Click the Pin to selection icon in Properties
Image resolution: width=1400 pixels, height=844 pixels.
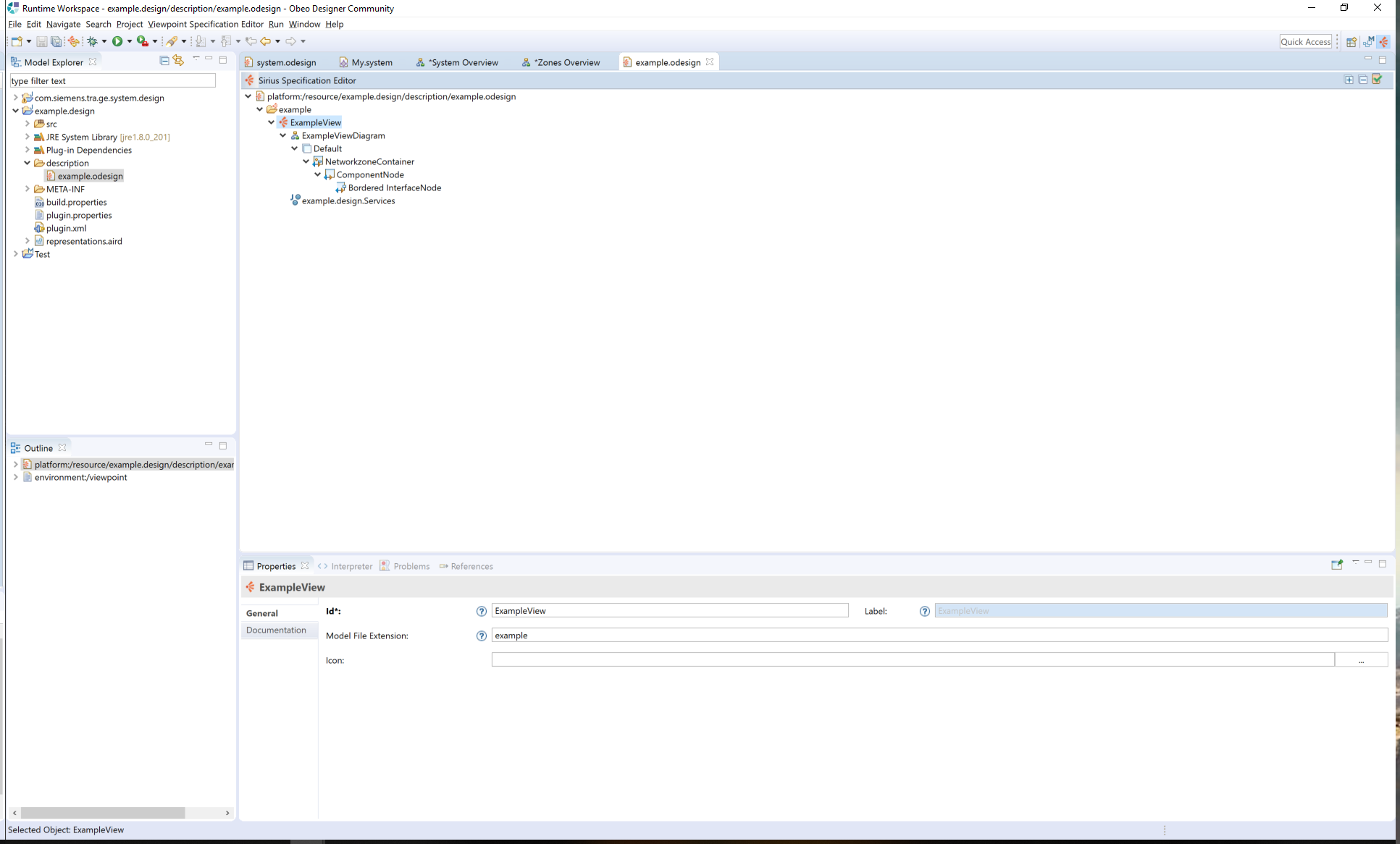tap(1337, 565)
